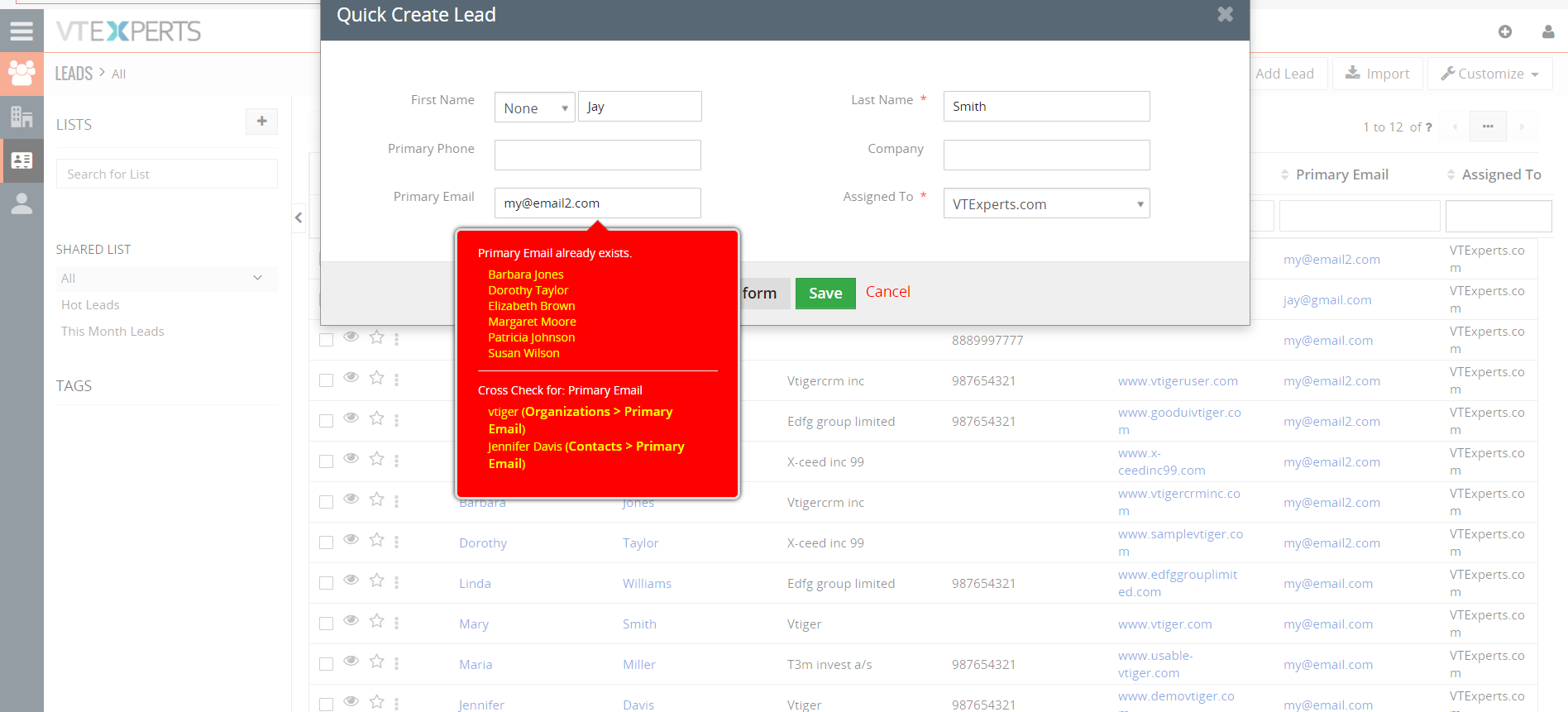
Task: Click the Last Name field containing Smith
Action: (1046, 106)
